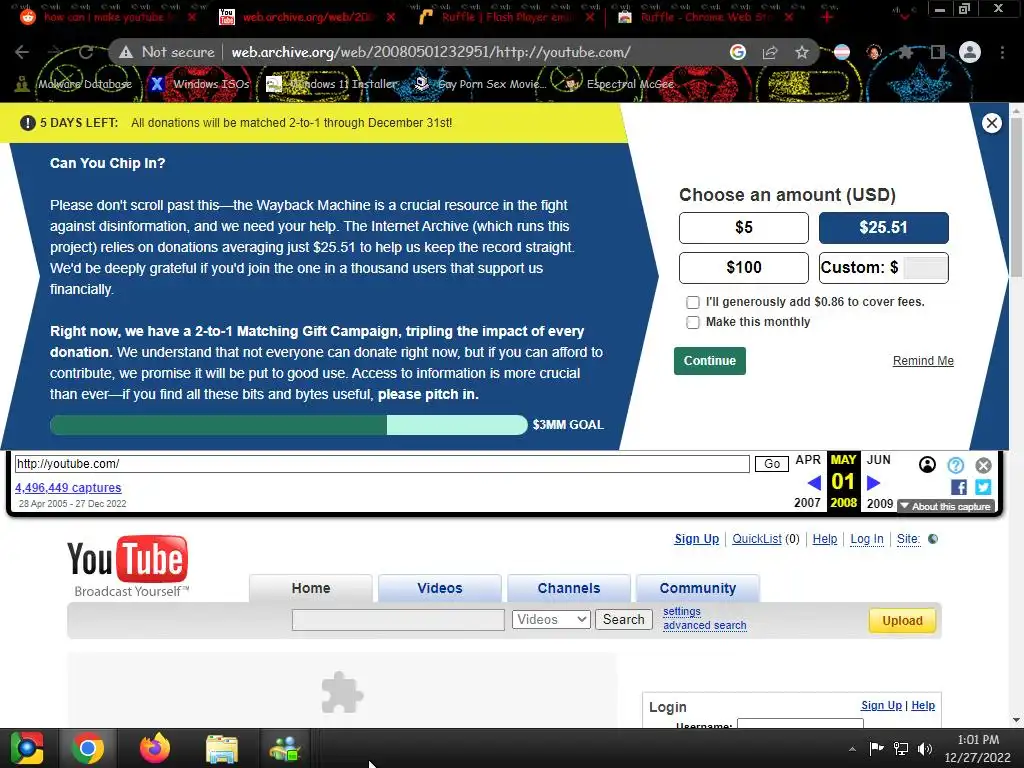This screenshot has height=768, width=1024.
Task: Open the YouTube Home tab
Action: (311, 588)
